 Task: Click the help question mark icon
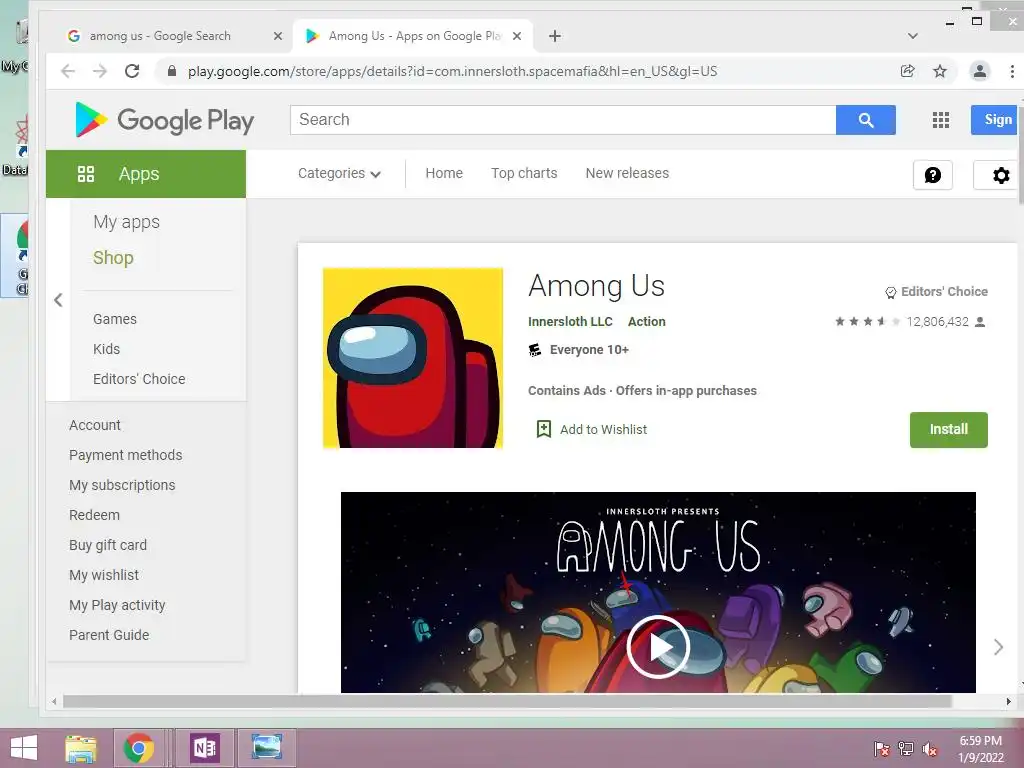pyautogui.click(x=933, y=175)
